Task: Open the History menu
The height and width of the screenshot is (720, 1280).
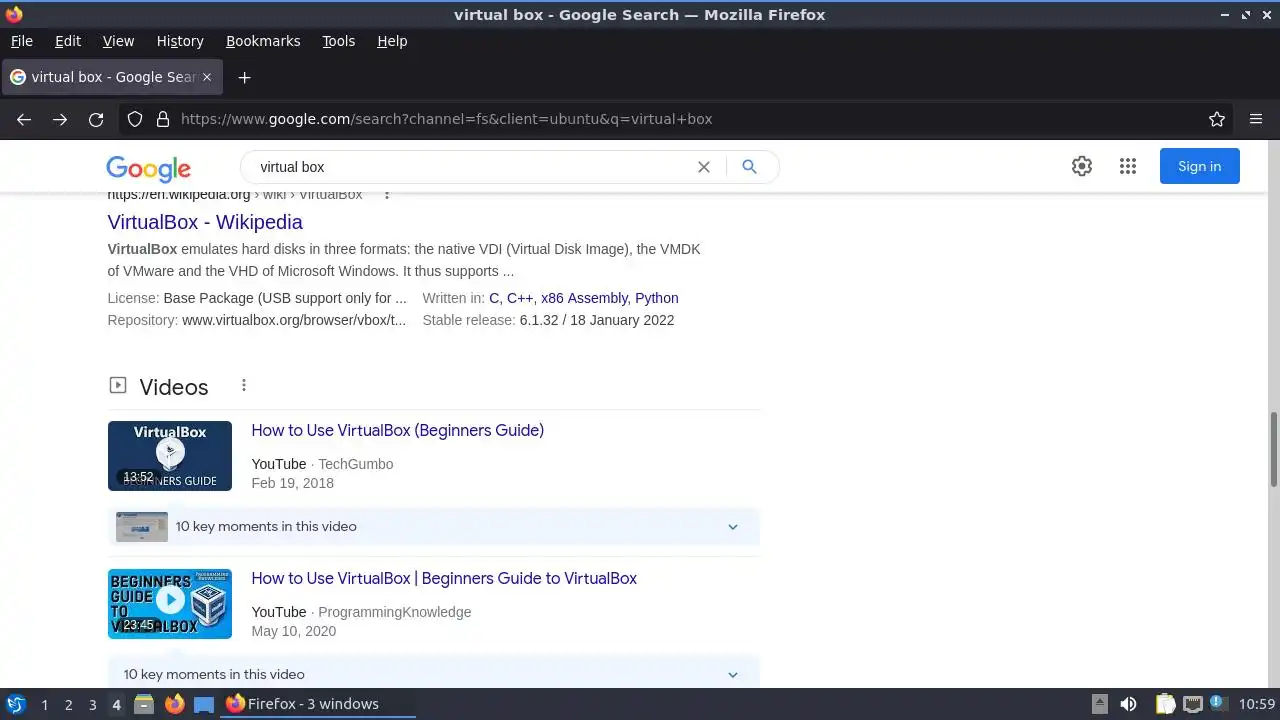Action: (x=180, y=41)
